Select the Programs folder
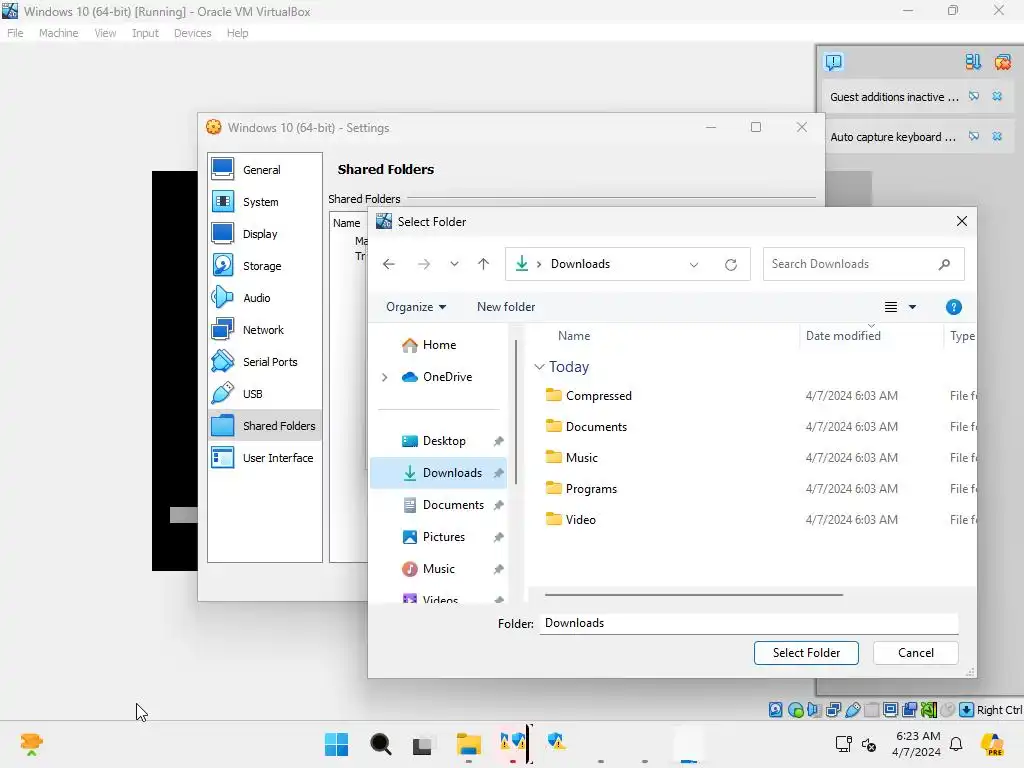The width and height of the screenshot is (1024, 768). pos(591,488)
